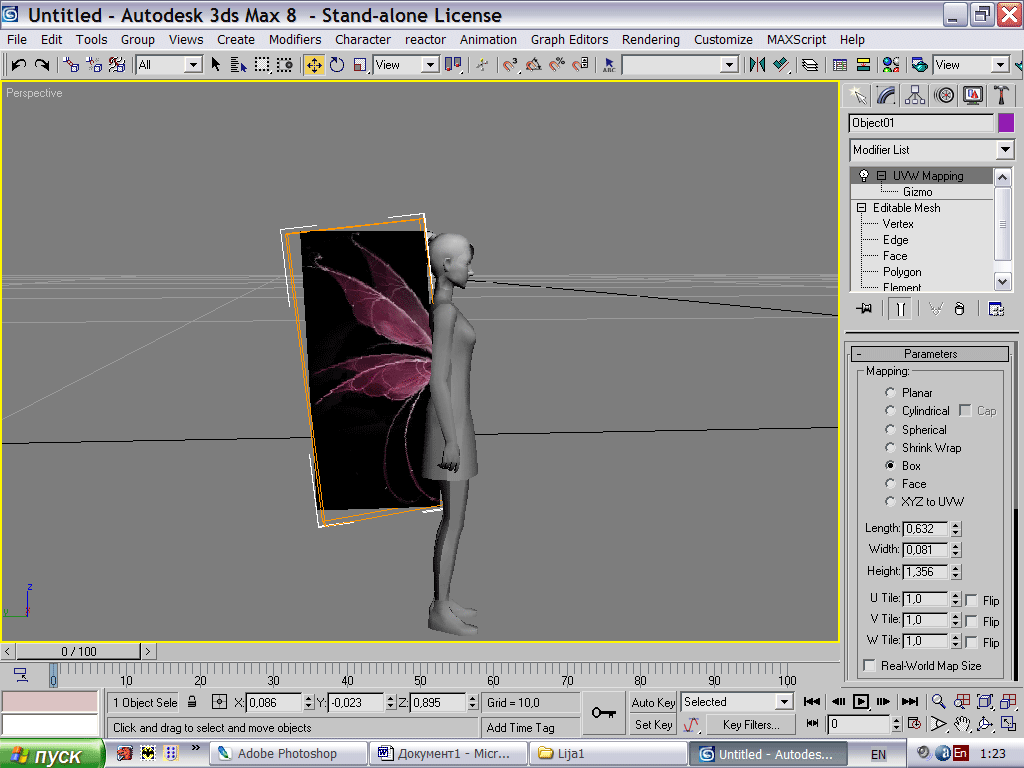Click the Redo arrow in main toolbar
Screen dimensions: 1024x768
tap(41, 65)
